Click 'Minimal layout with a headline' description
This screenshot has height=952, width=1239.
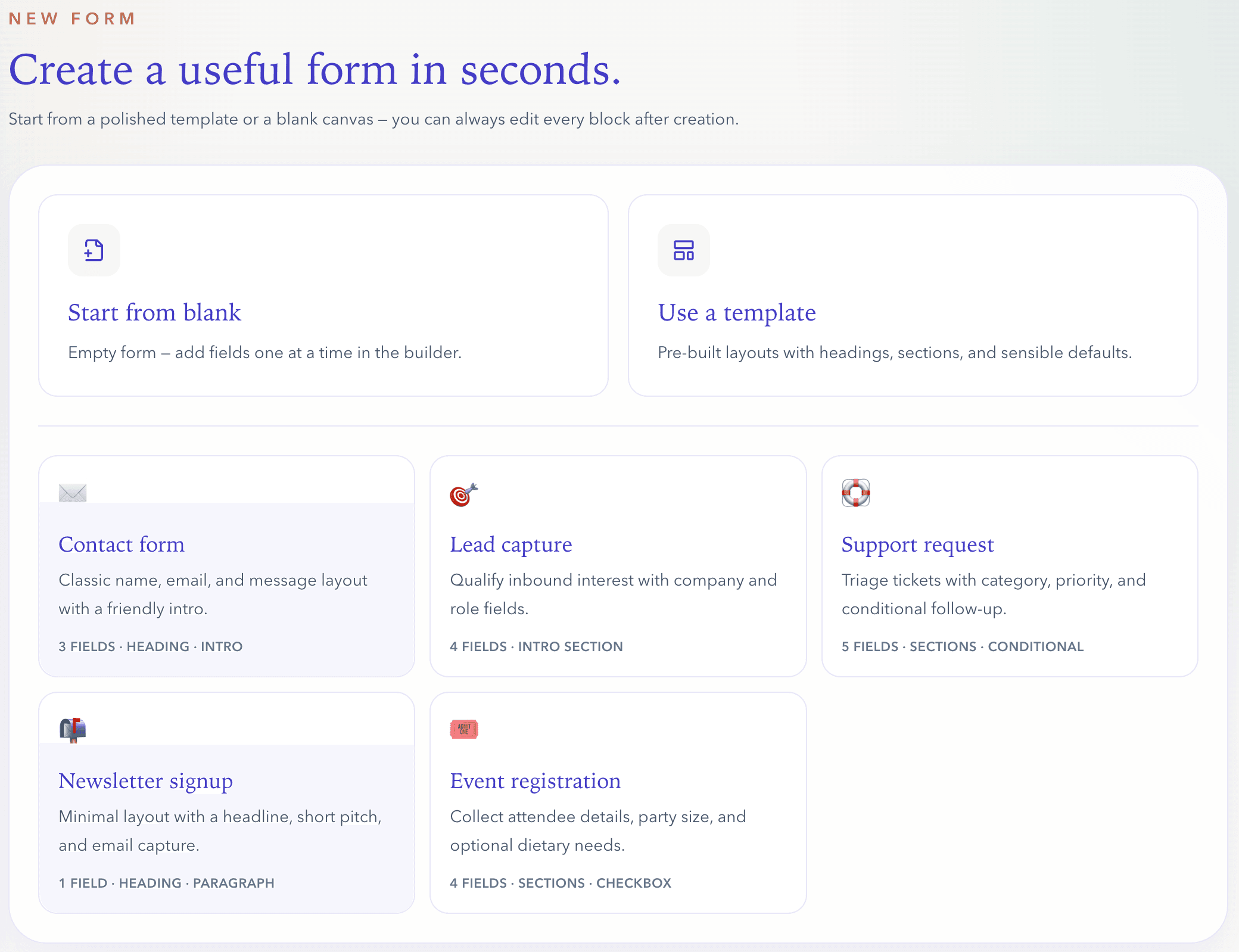click(x=220, y=830)
